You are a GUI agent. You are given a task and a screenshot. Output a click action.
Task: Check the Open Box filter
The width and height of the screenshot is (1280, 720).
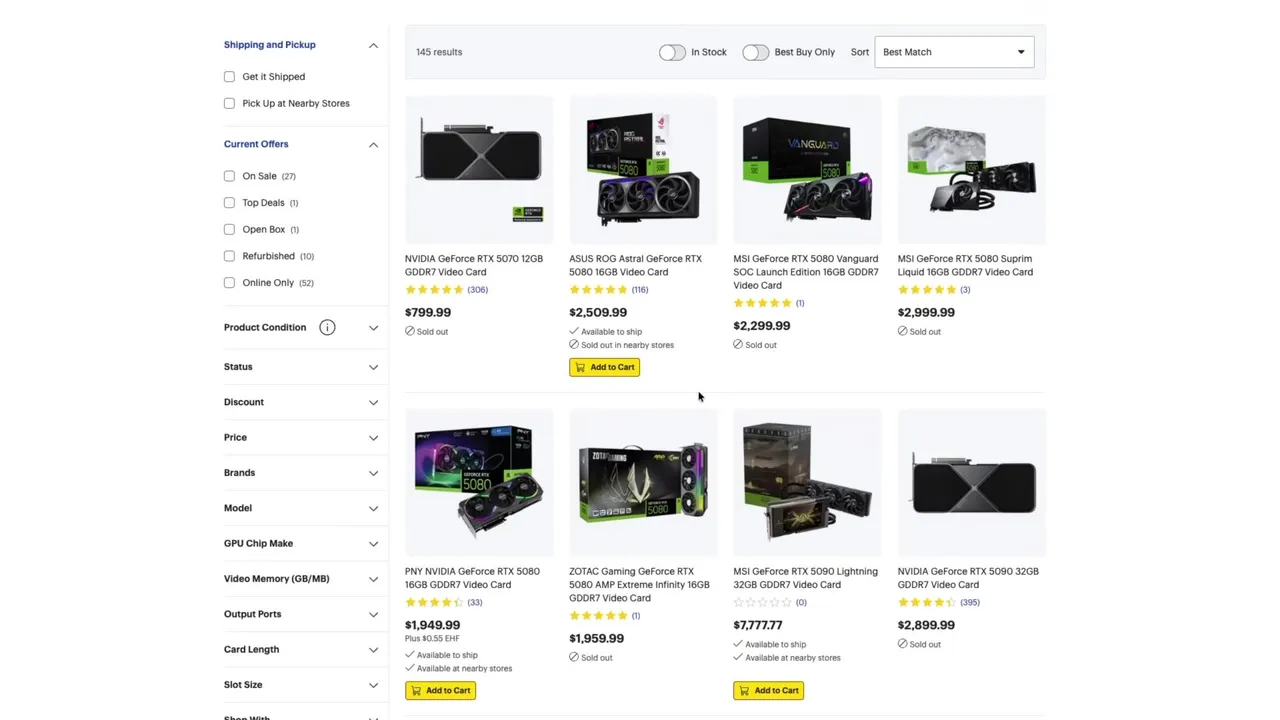(x=229, y=229)
